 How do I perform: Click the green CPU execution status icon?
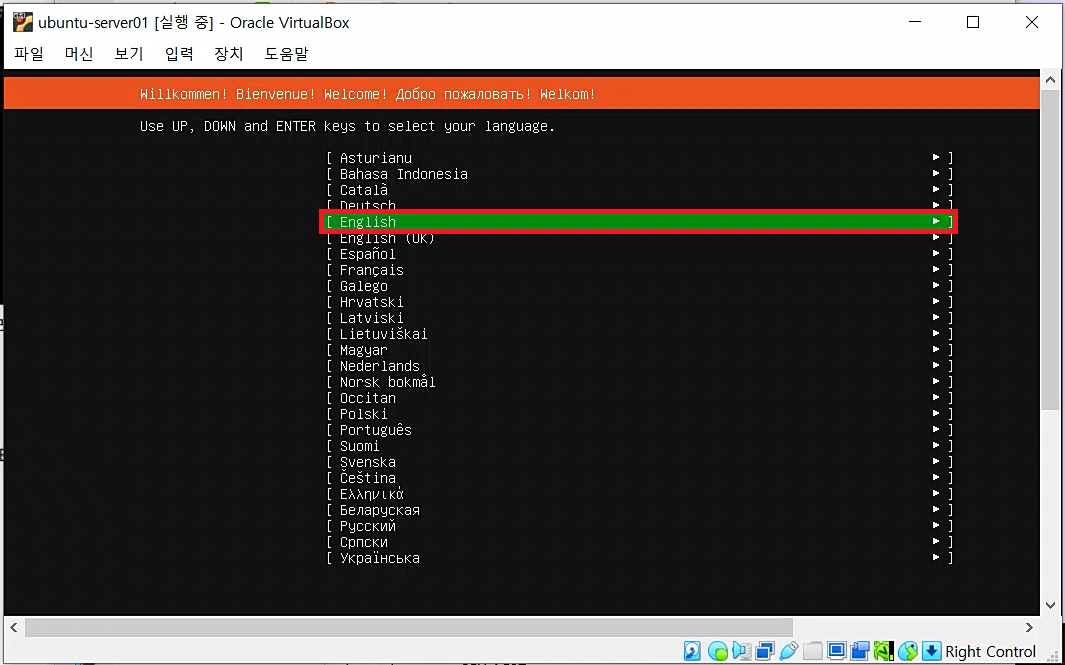click(884, 651)
